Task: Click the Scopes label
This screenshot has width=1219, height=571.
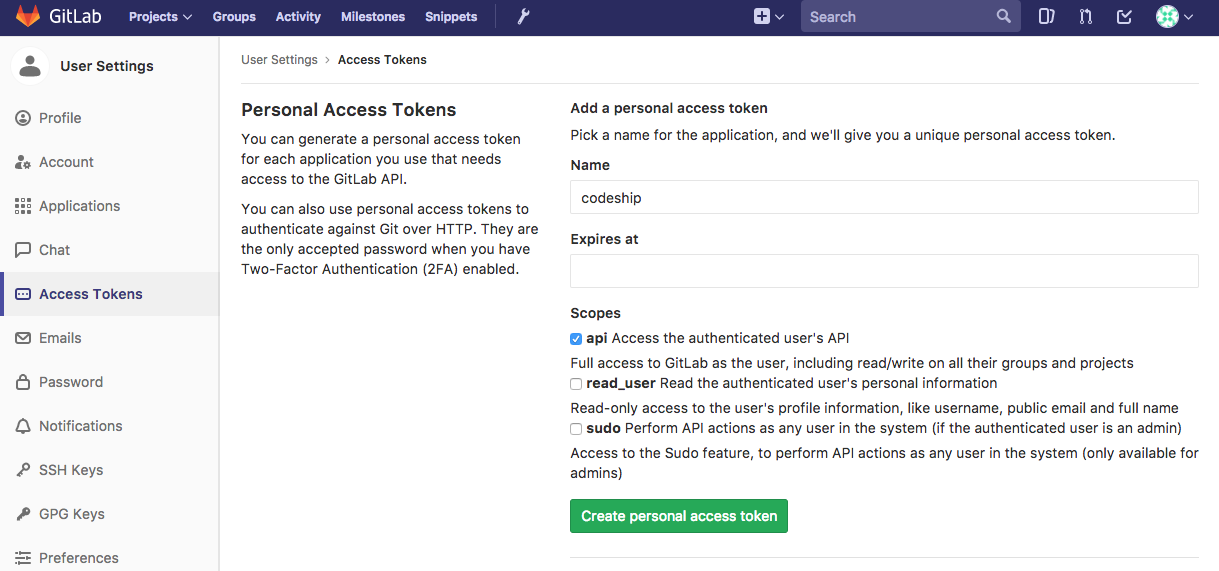Action: click(x=595, y=313)
